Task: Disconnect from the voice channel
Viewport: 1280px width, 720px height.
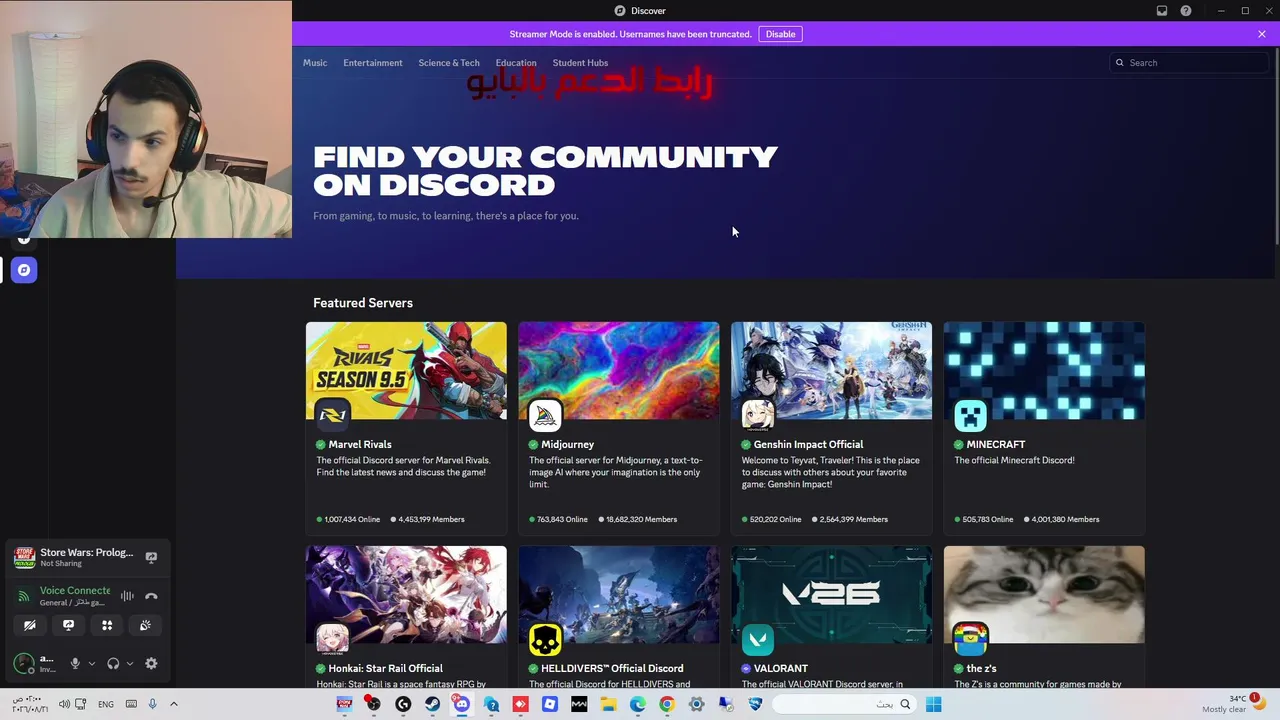Action: pos(151,596)
